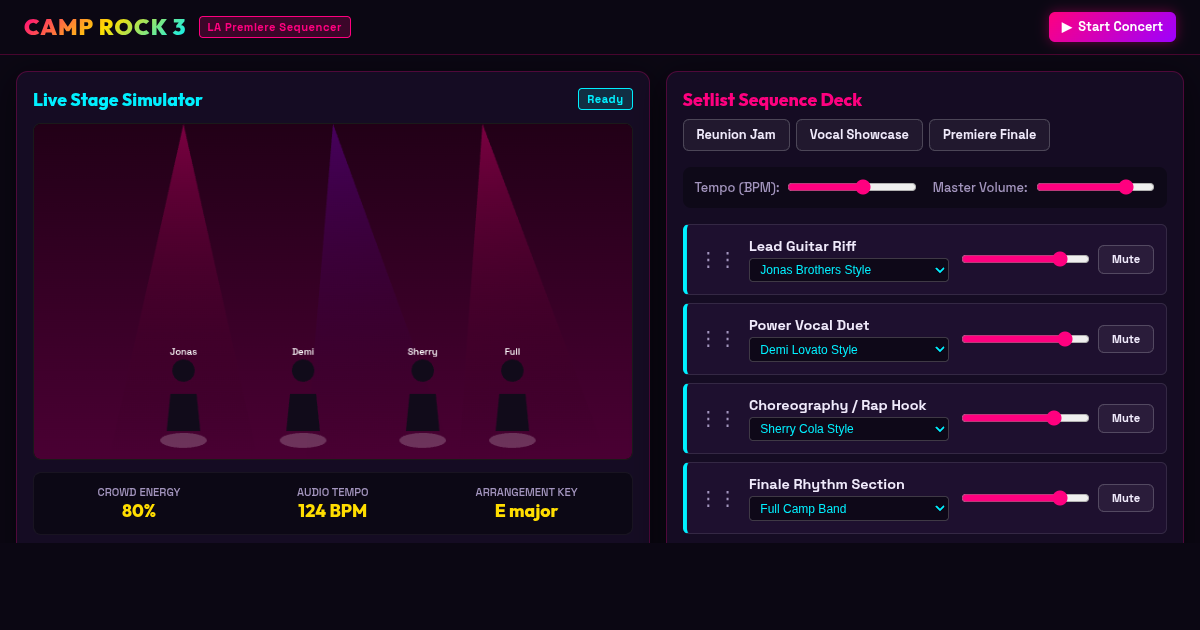Click drag handle for Finale Rhythm Section track
This screenshot has height=630, width=1200.
click(718, 498)
